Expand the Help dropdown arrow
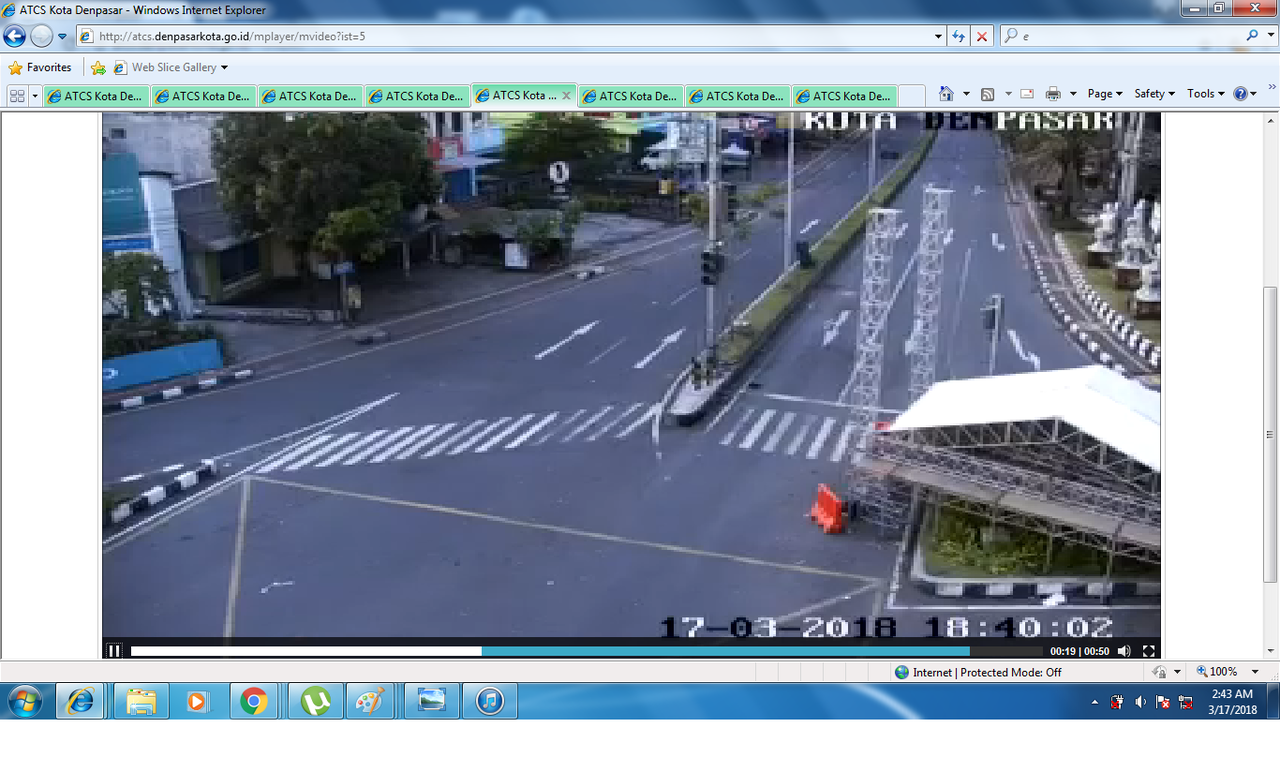 [x=1254, y=94]
